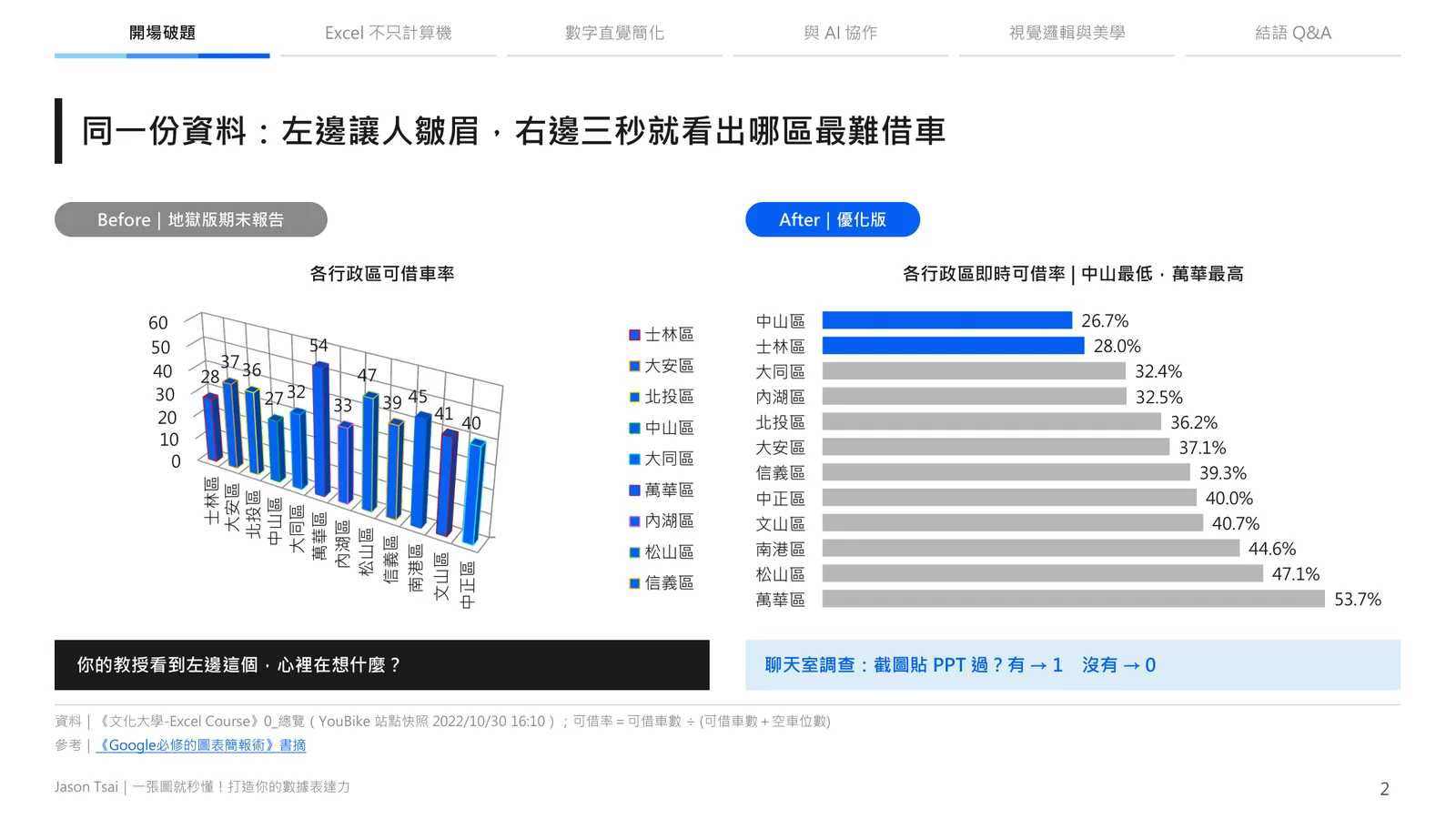Select the 松山區 legend marker
Image resolution: width=1456 pixels, height=819 pixels.
(x=634, y=552)
